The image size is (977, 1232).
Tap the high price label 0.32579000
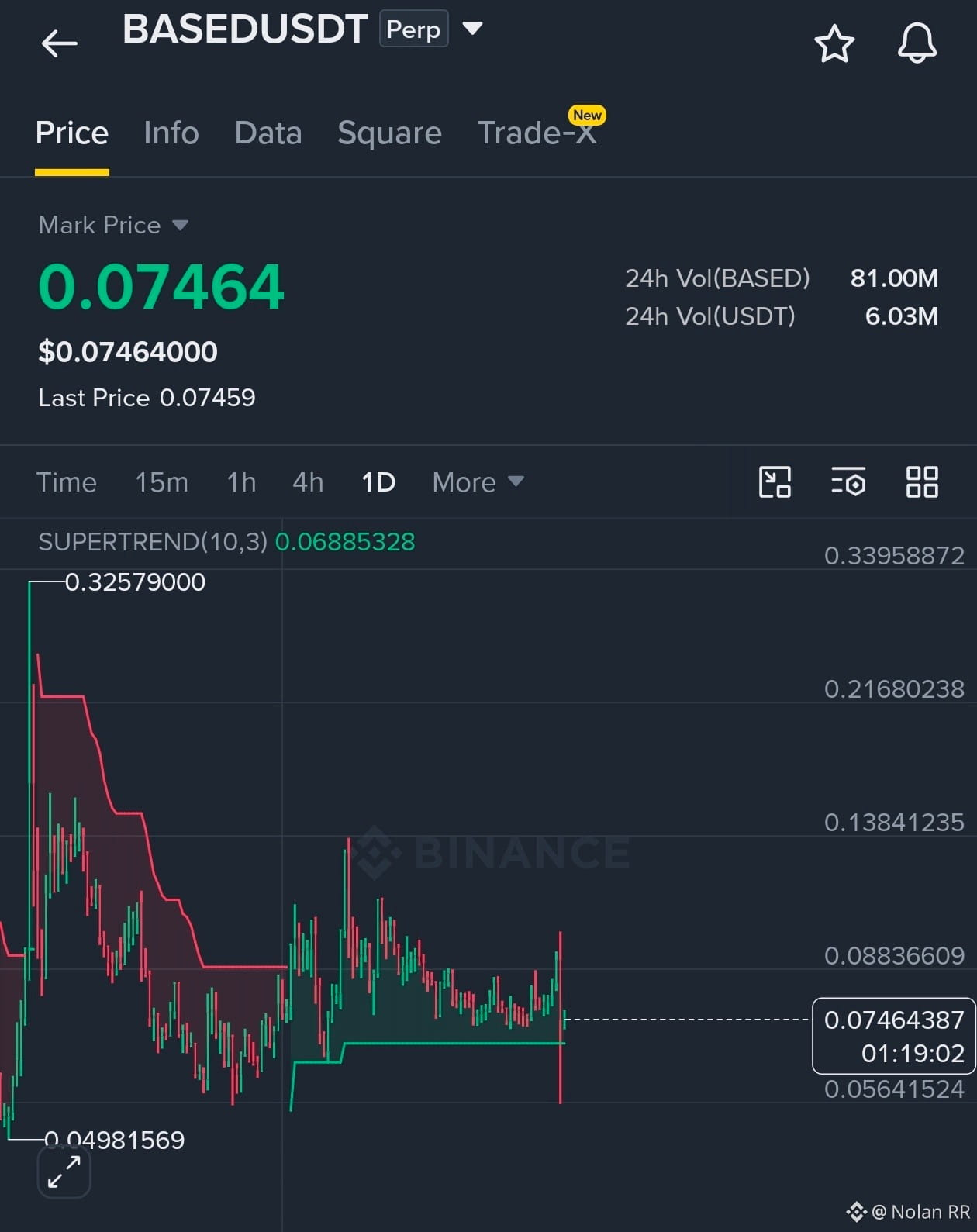click(x=135, y=582)
